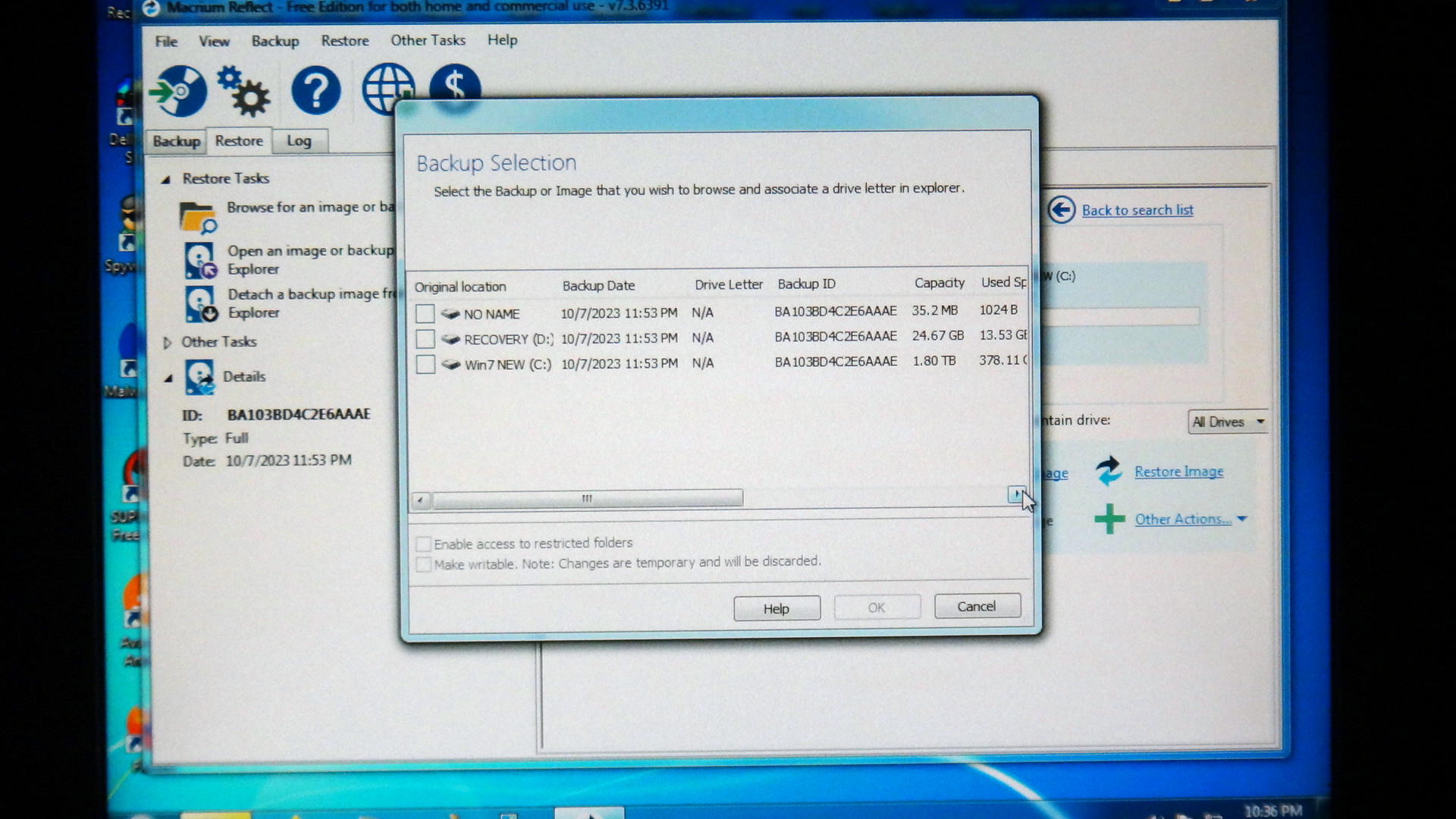Expand the Other Tasks section

pyautogui.click(x=167, y=343)
